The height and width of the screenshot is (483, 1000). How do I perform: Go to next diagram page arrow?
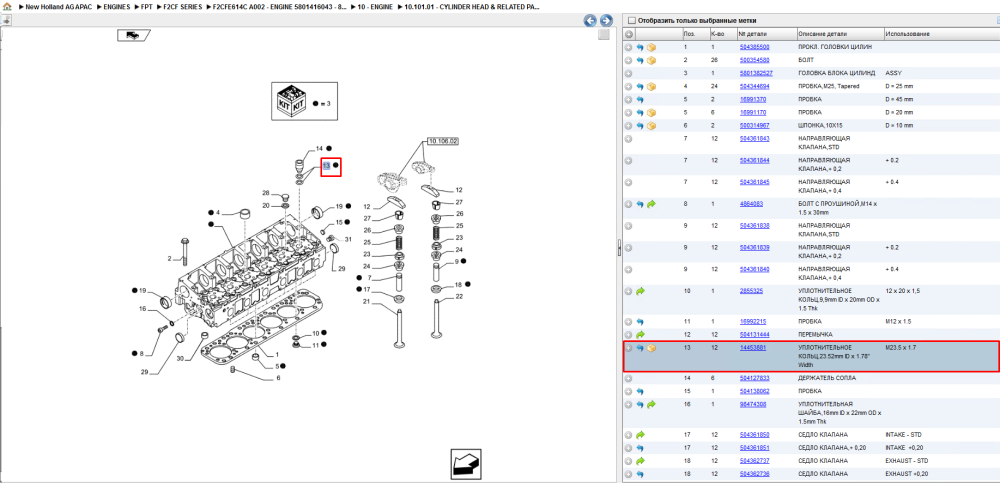coord(606,20)
